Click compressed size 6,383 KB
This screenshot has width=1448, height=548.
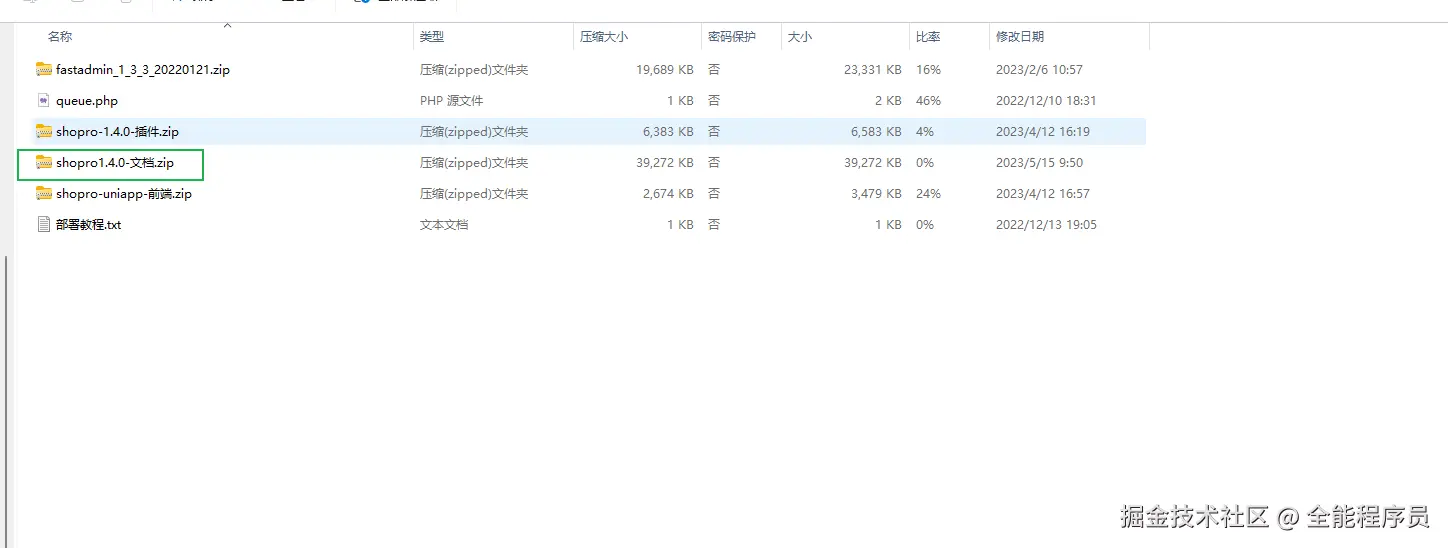669,132
